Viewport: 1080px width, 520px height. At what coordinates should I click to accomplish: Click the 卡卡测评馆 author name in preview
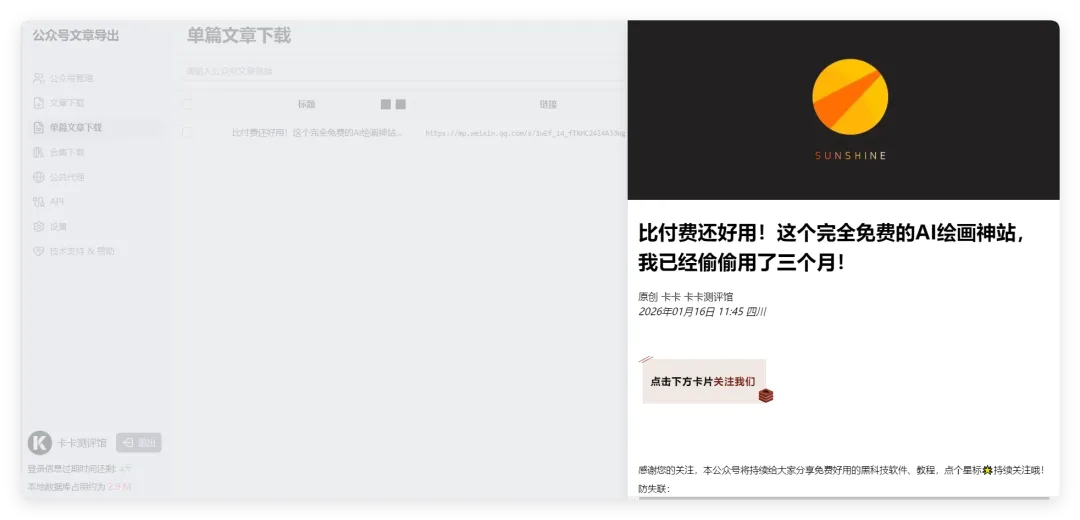709,297
